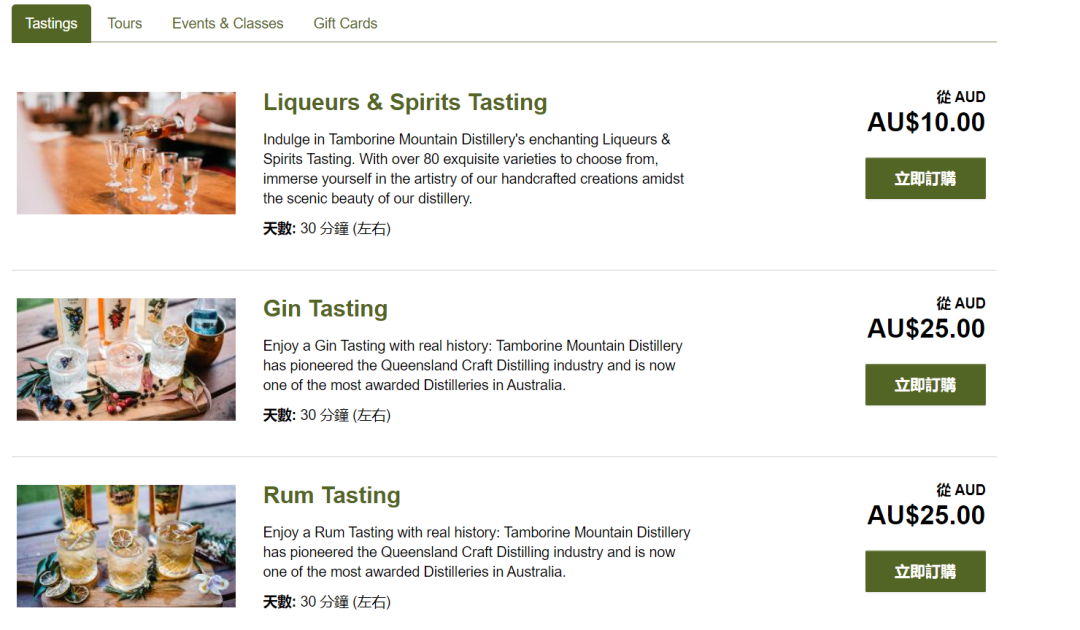
Task: Open the Gin Tasting title link
Action: tap(325, 308)
